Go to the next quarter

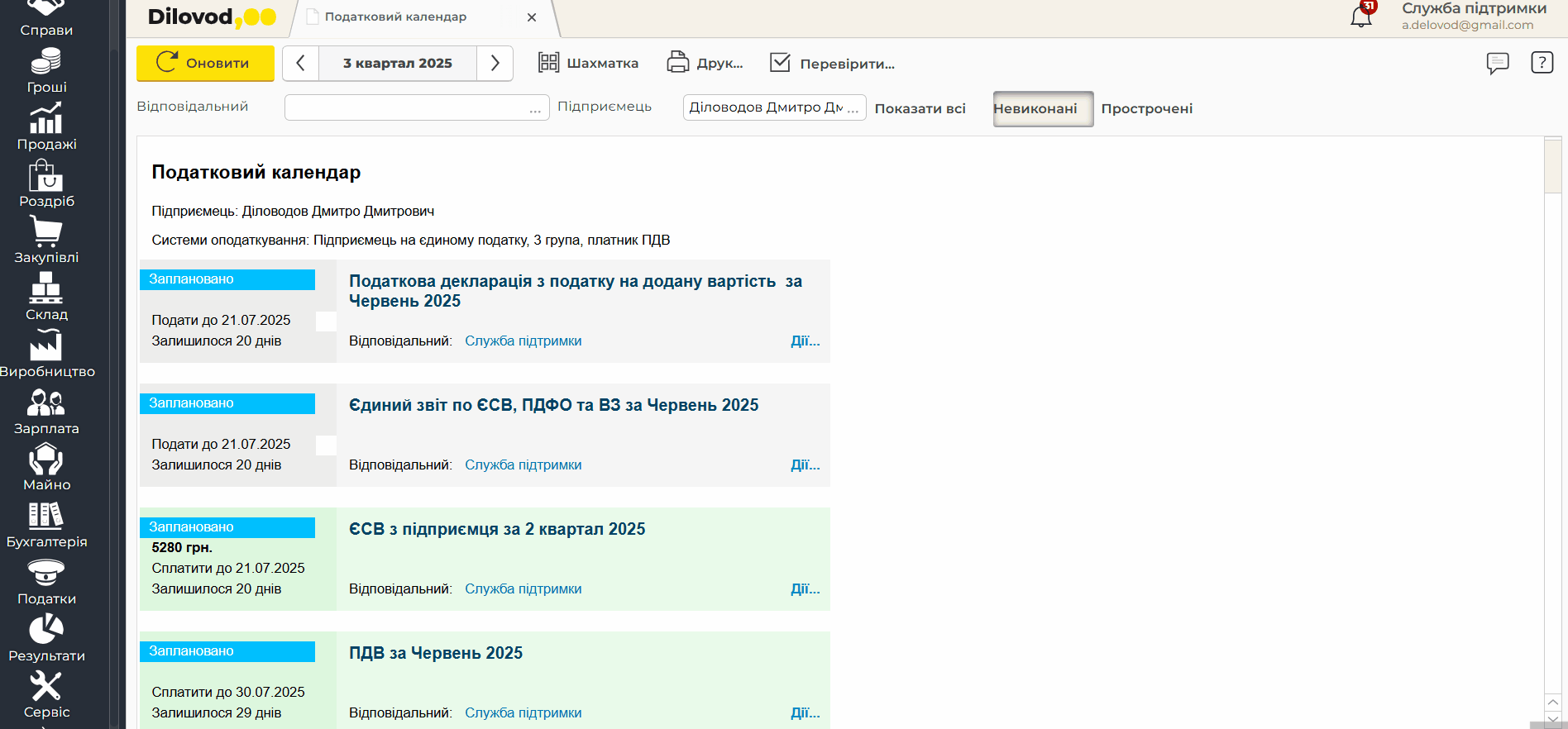coord(495,64)
